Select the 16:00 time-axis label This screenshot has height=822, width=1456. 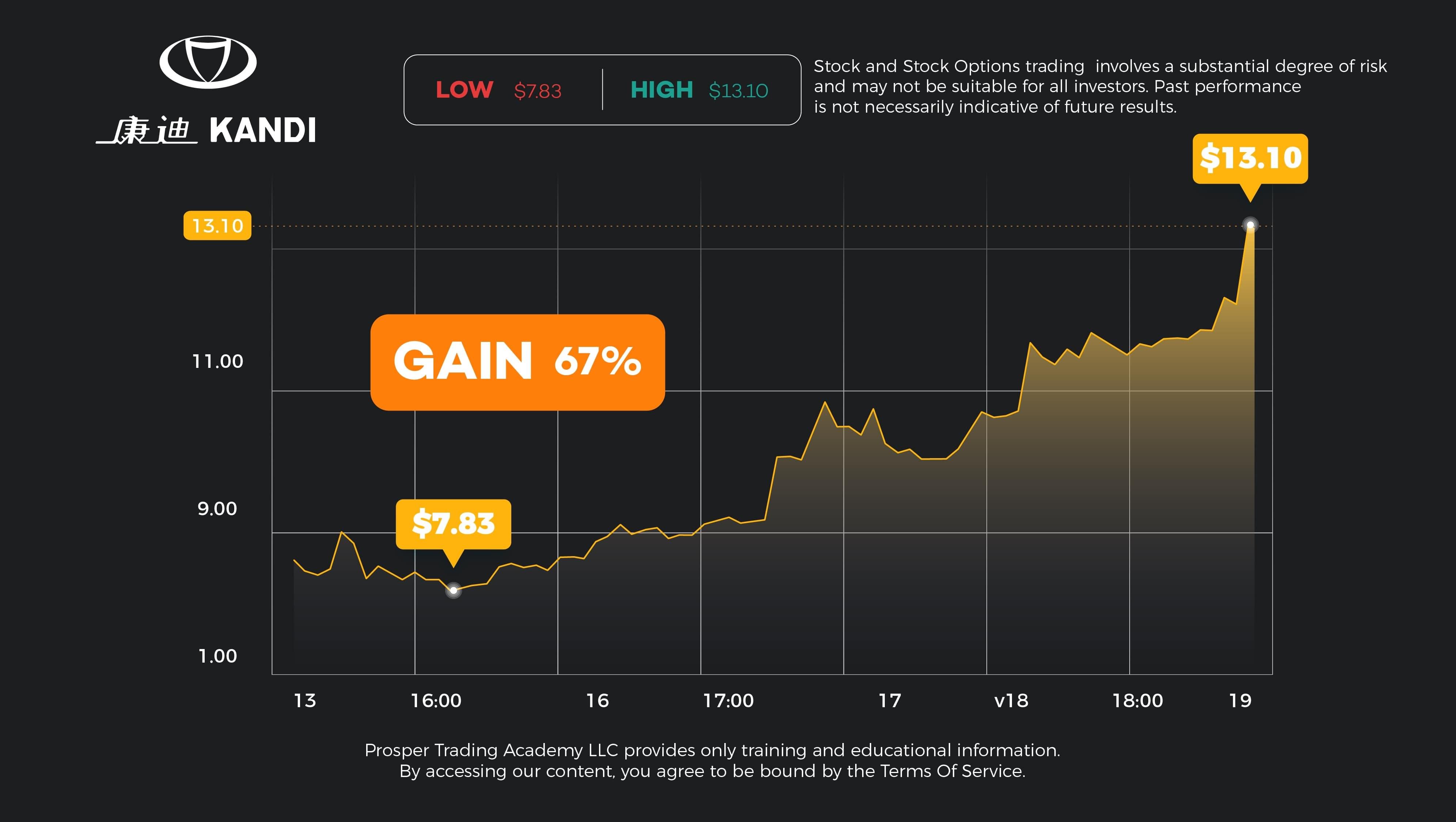coord(436,701)
